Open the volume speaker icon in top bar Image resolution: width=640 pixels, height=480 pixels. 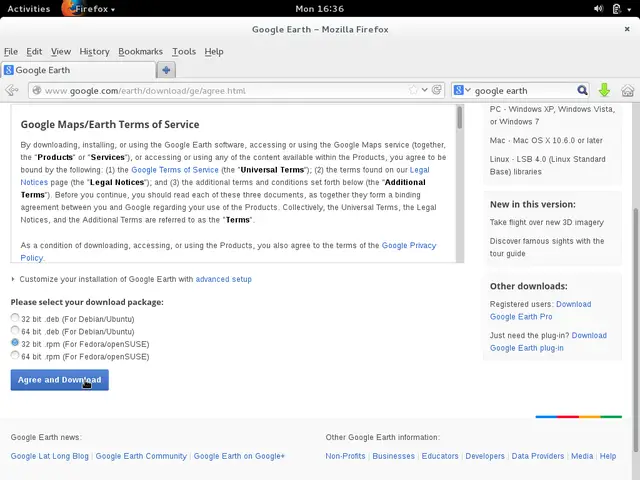pos(598,9)
